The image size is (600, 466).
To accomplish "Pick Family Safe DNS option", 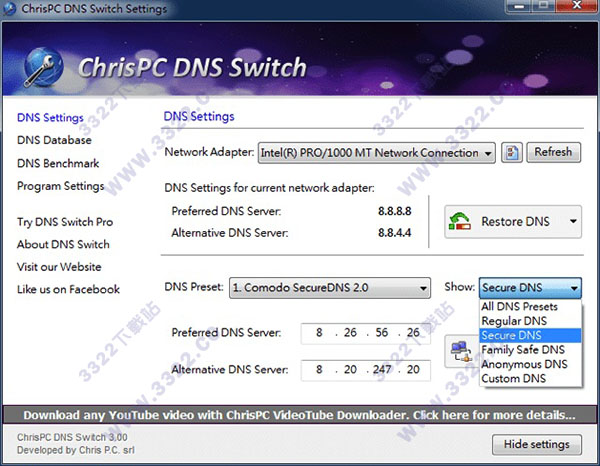I will pyautogui.click(x=530, y=350).
